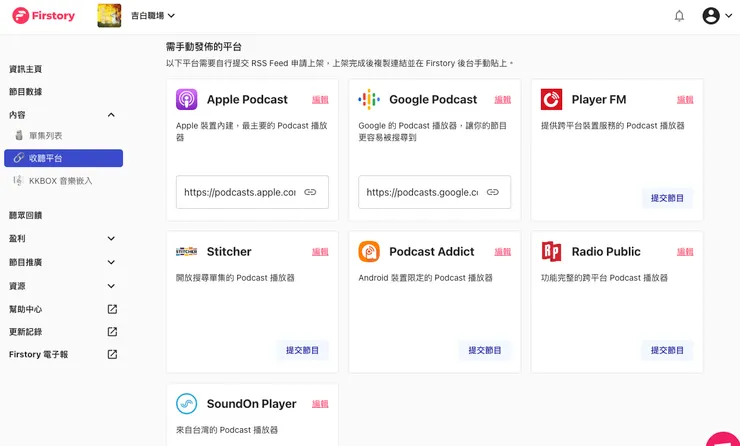The height and width of the screenshot is (446, 740).
Task: Click the external link icon beside Firstory 電子報
Action: 112,354
